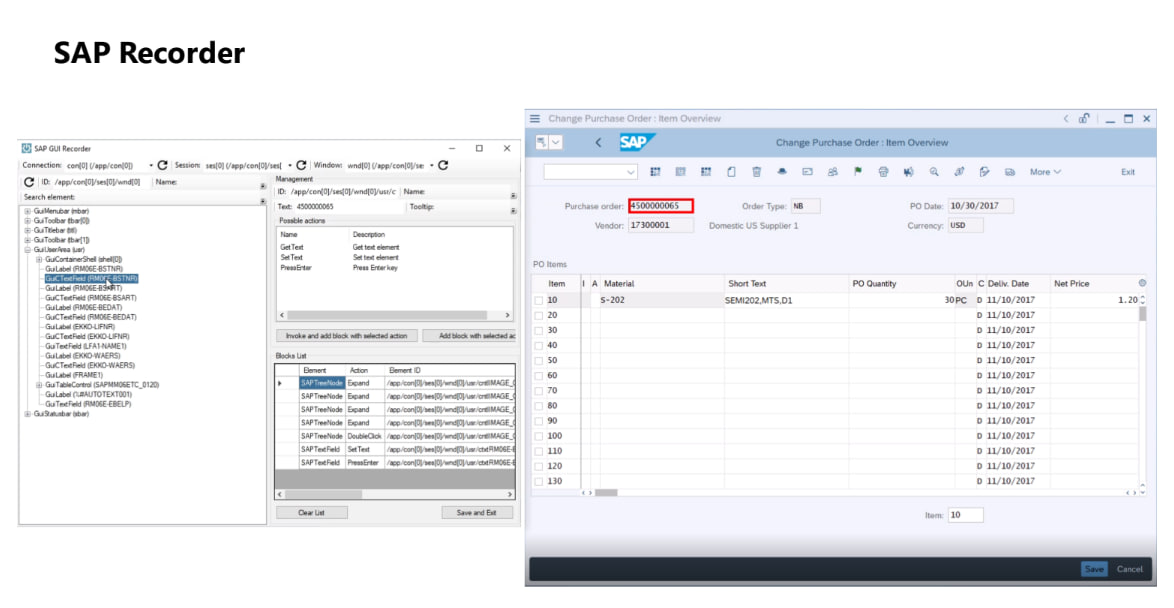
Task: Click the green flag icon in SAP toolbar
Action: tap(858, 172)
